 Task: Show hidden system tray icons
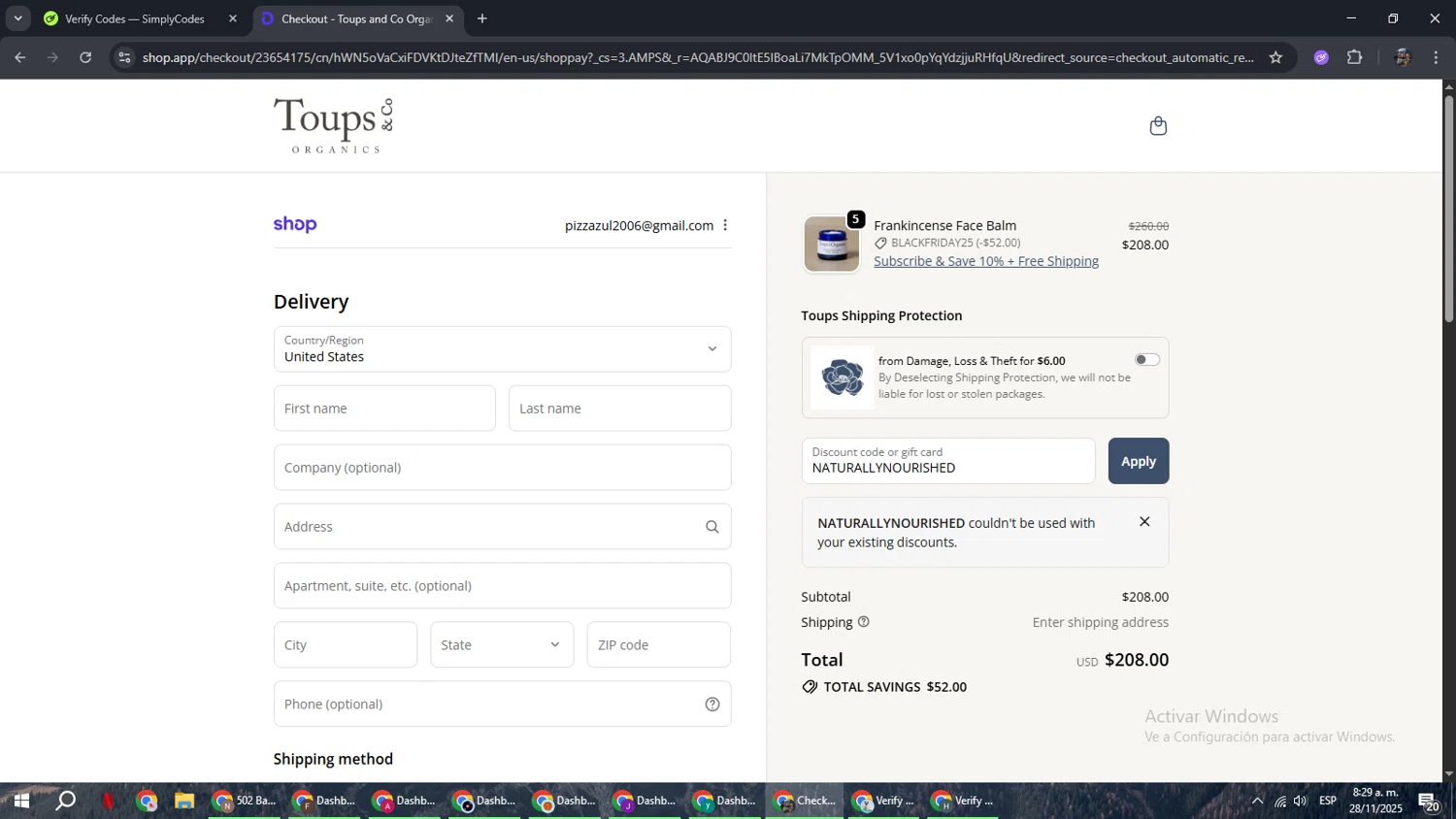[x=1257, y=801]
